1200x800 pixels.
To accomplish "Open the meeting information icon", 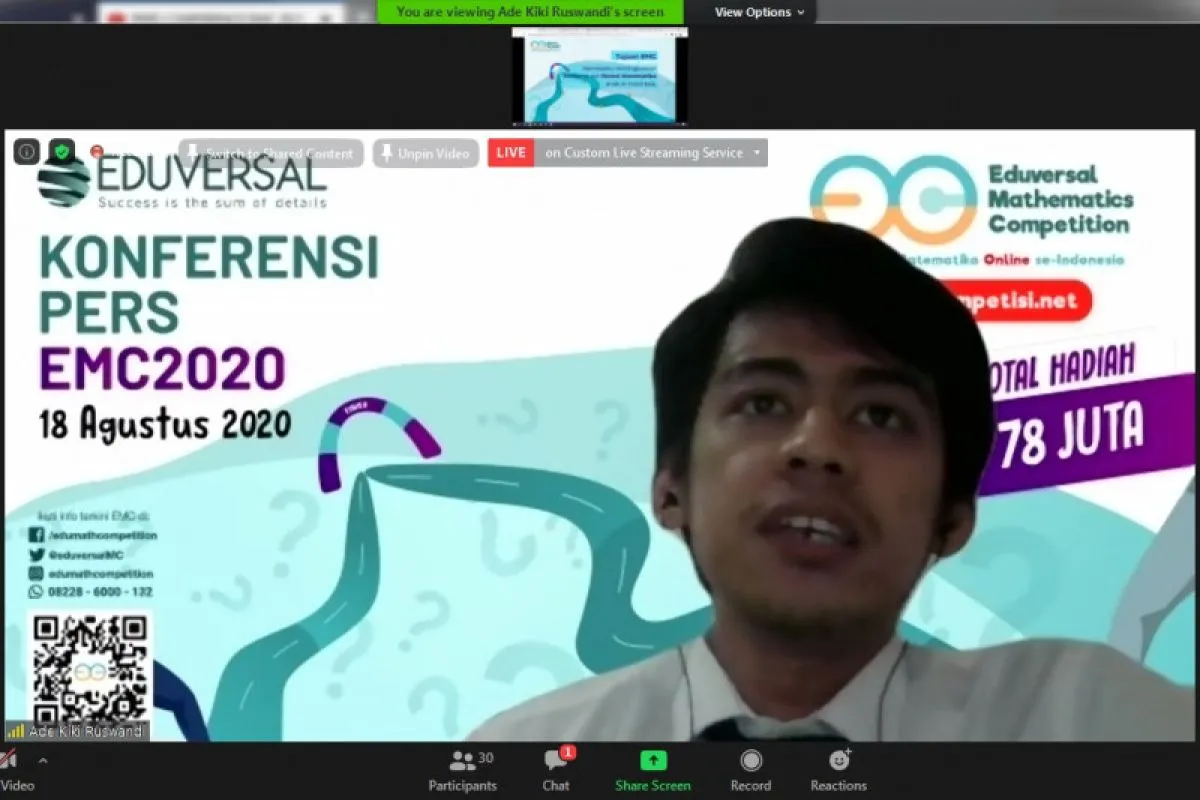I will pos(27,152).
